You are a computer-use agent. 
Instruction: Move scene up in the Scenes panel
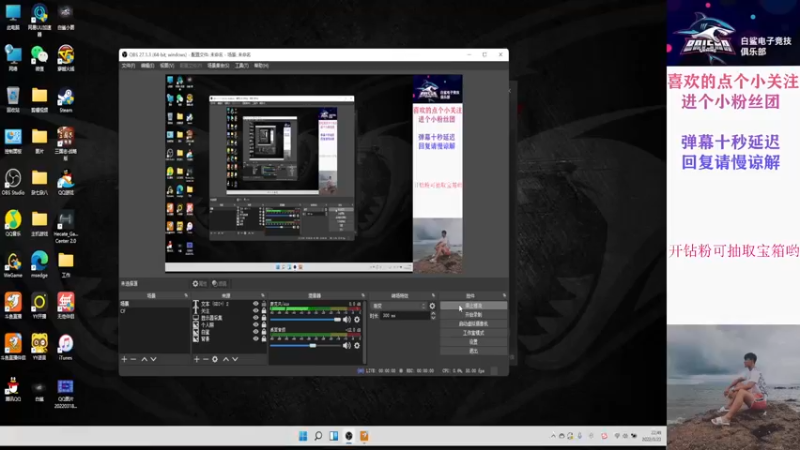click(144, 359)
